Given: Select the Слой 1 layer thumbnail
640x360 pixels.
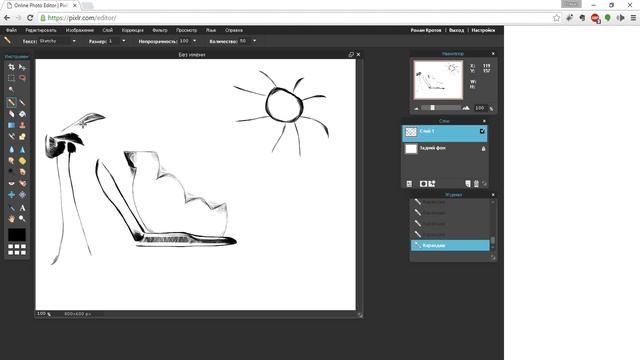Looking at the screenshot, I should [411, 132].
